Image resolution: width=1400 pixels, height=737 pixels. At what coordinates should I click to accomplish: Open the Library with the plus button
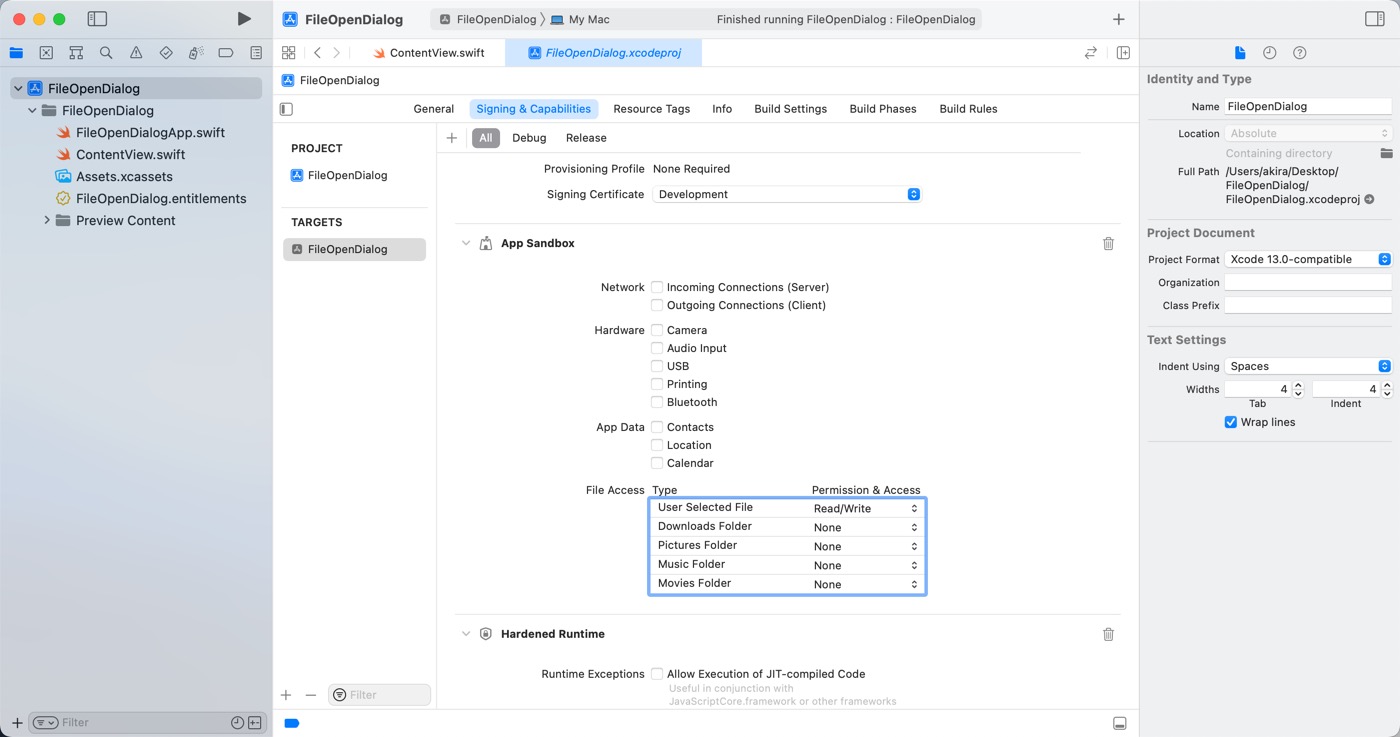click(1118, 19)
